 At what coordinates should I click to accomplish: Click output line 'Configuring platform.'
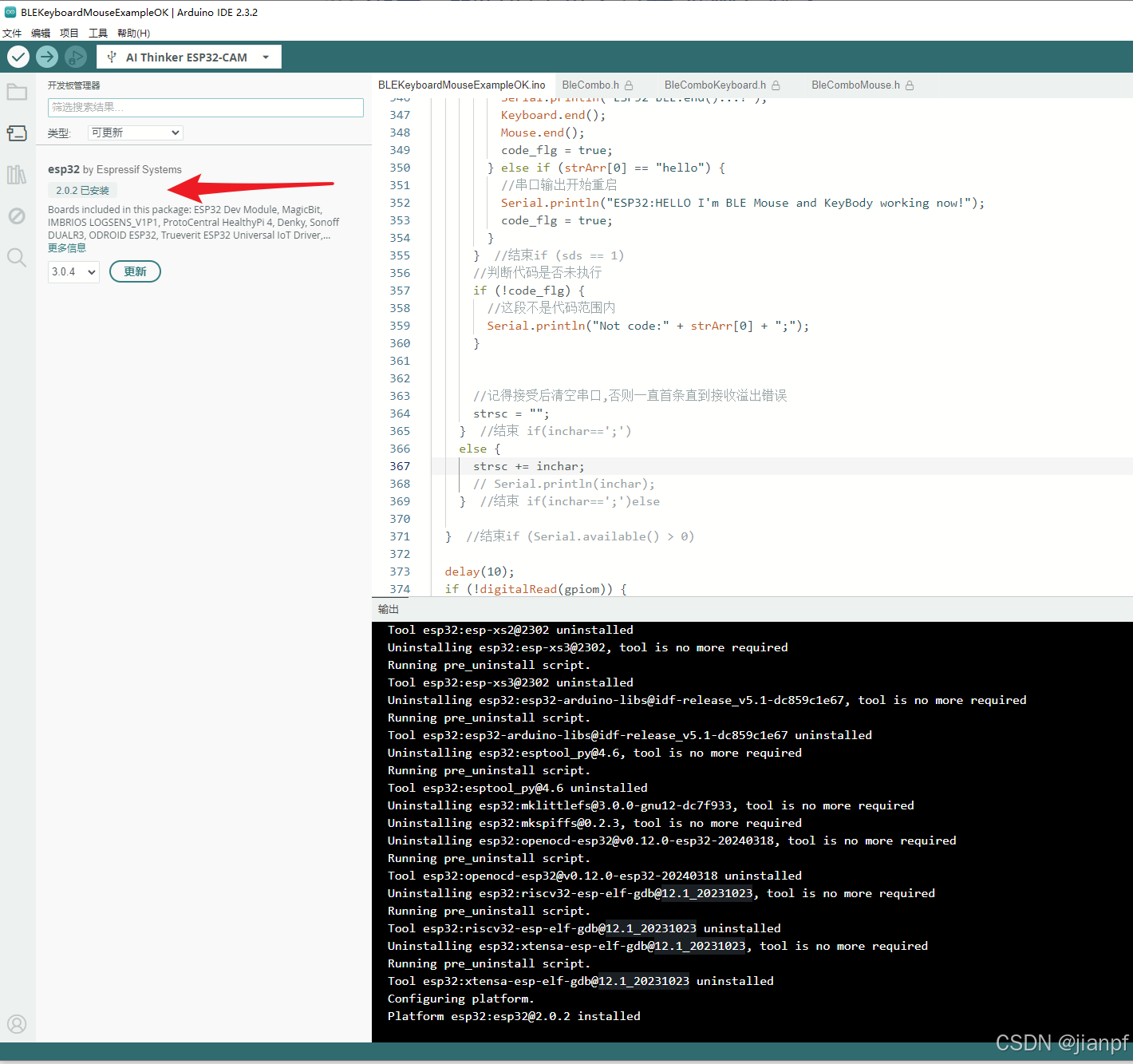[x=461, y=999]
